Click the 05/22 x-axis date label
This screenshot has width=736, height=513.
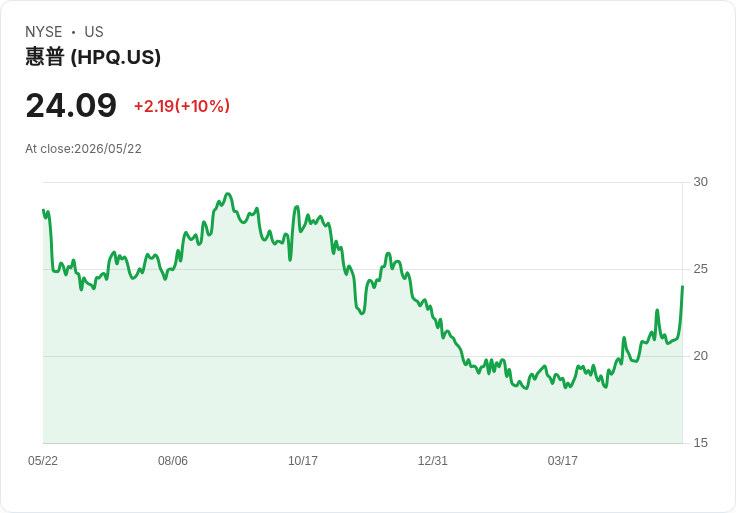(x=43, y=460)
